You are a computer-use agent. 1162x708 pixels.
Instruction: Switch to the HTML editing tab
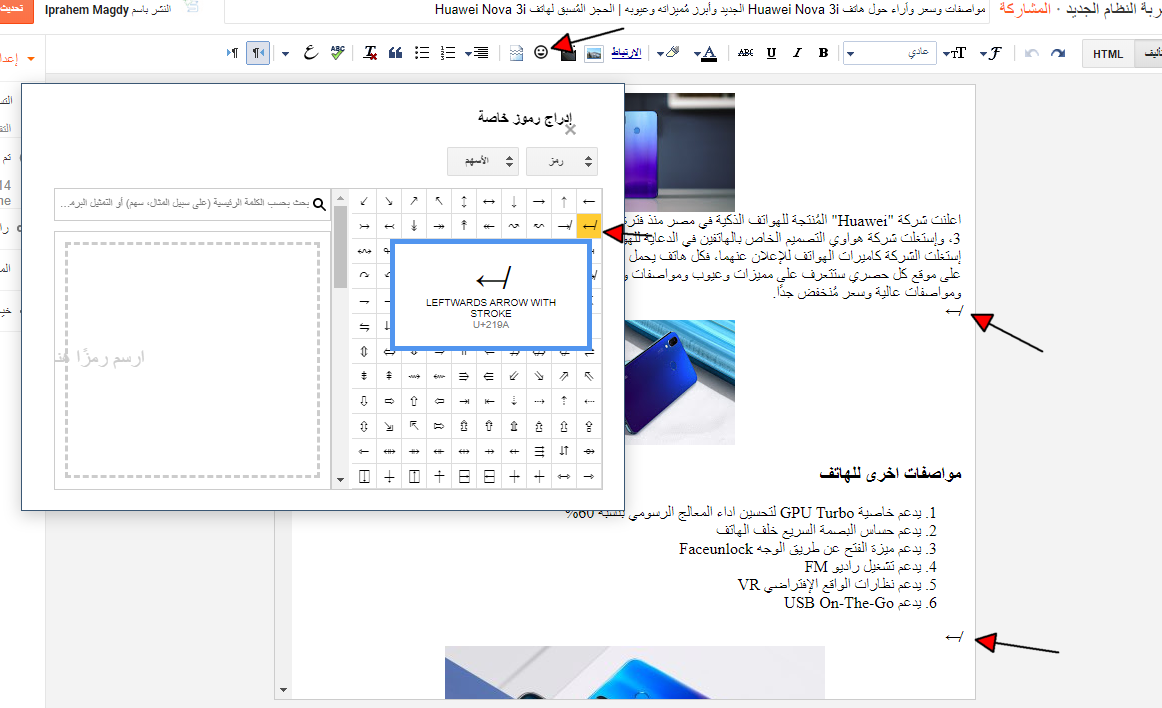click(x=1108, y=53)
